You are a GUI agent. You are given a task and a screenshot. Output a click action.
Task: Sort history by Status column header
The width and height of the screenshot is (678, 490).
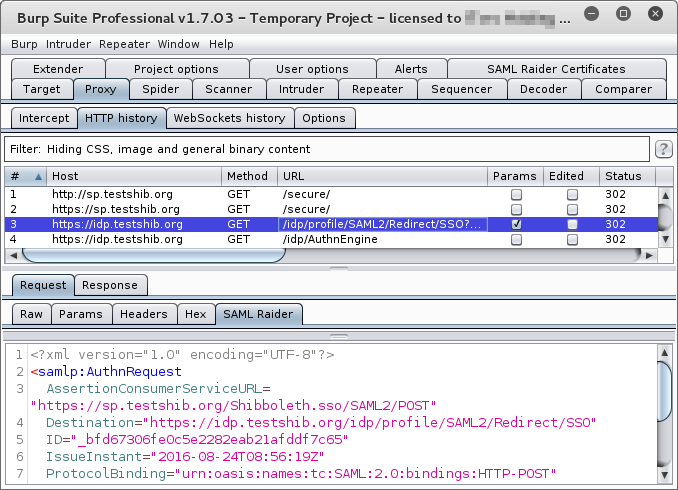(627, 176)
